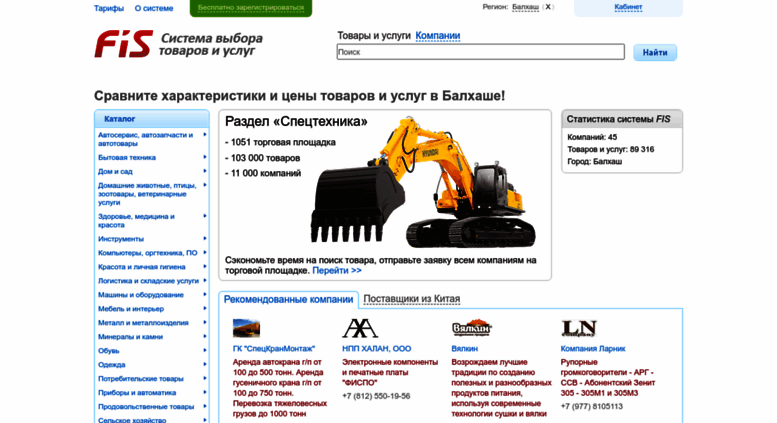The image size is (777, 423).
Task: Open the Тарифы menu item
Action: [x=109, y=8]
